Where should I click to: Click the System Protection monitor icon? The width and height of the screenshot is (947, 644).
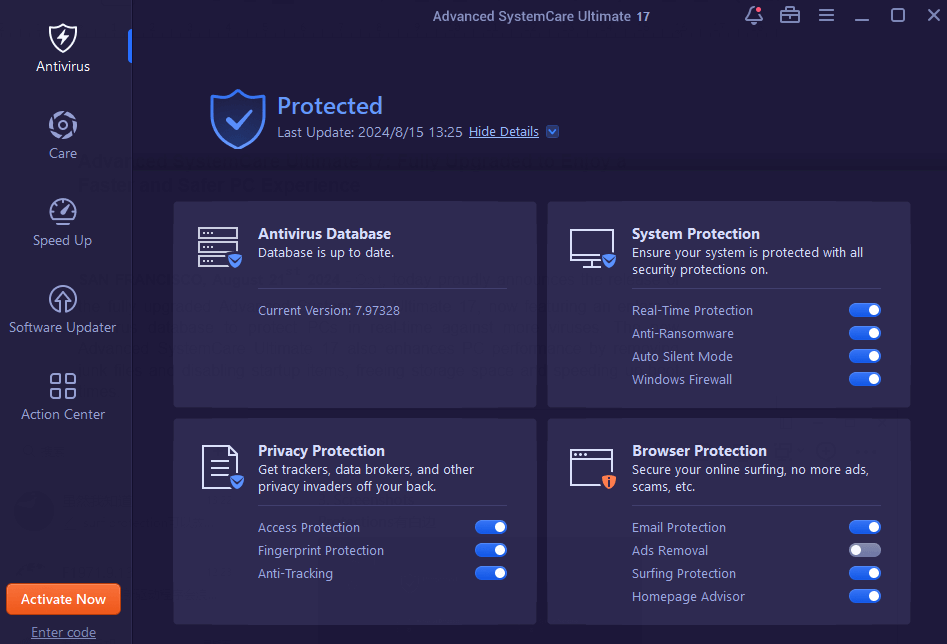coord(593,248)
